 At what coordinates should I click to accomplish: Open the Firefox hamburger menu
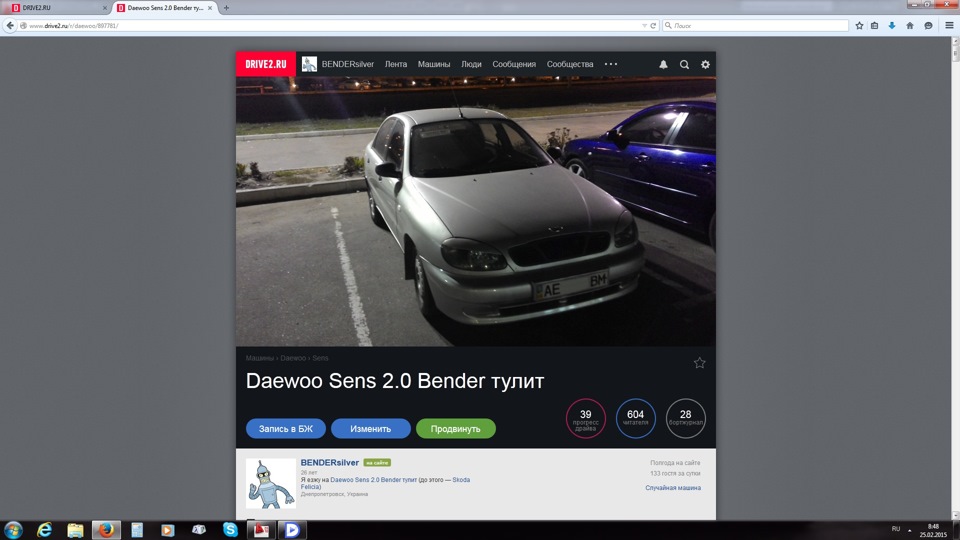click(949, 26)
